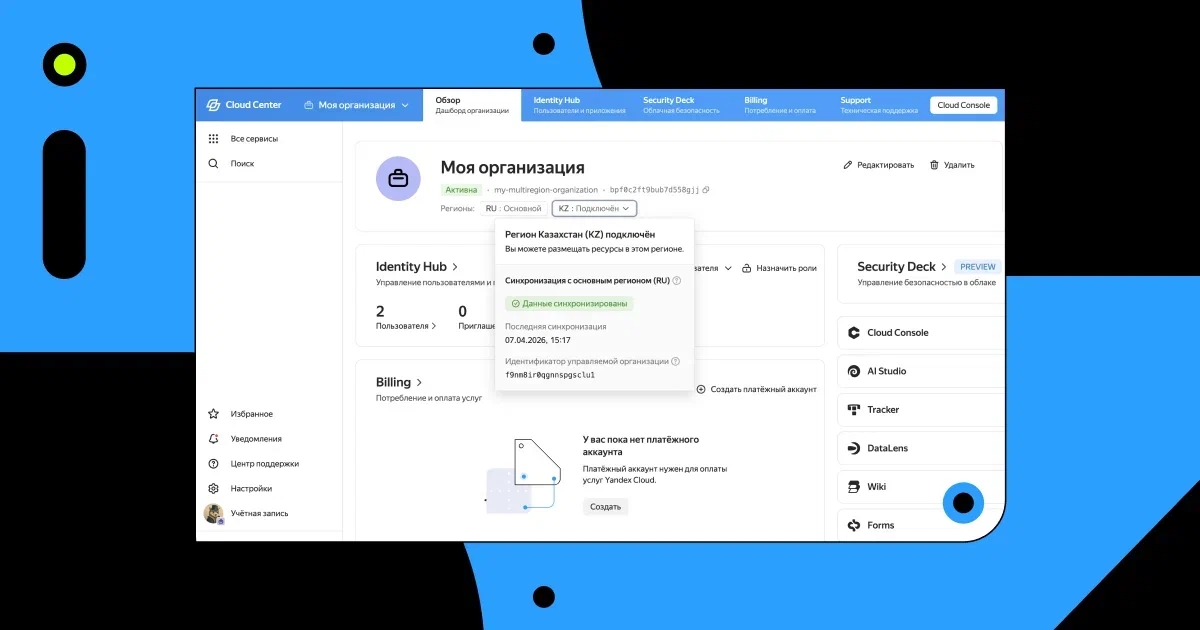Click the Cloud Center logo

pyautogui.click(x=245, y=104)
